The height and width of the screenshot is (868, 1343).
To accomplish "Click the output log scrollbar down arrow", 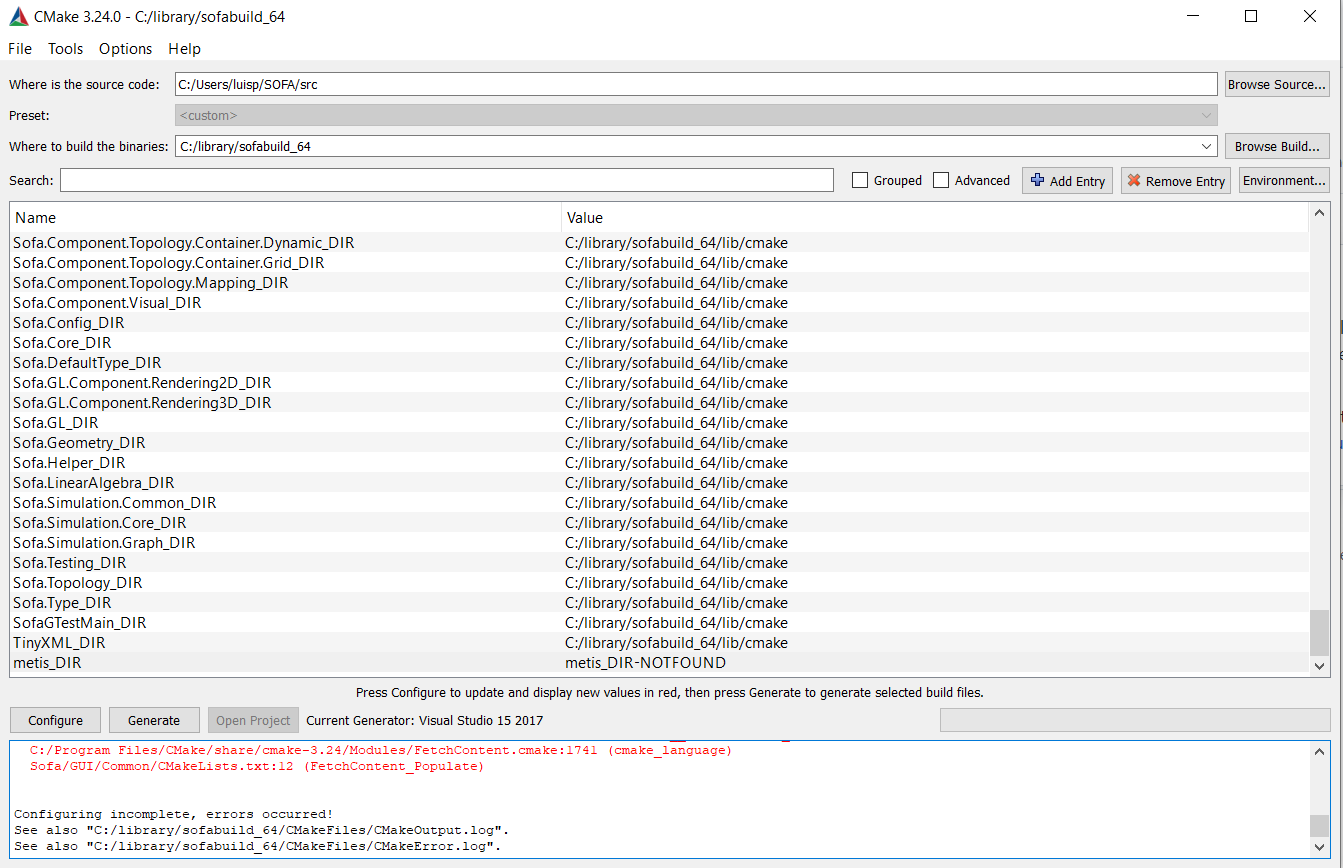I will 1320,847.
